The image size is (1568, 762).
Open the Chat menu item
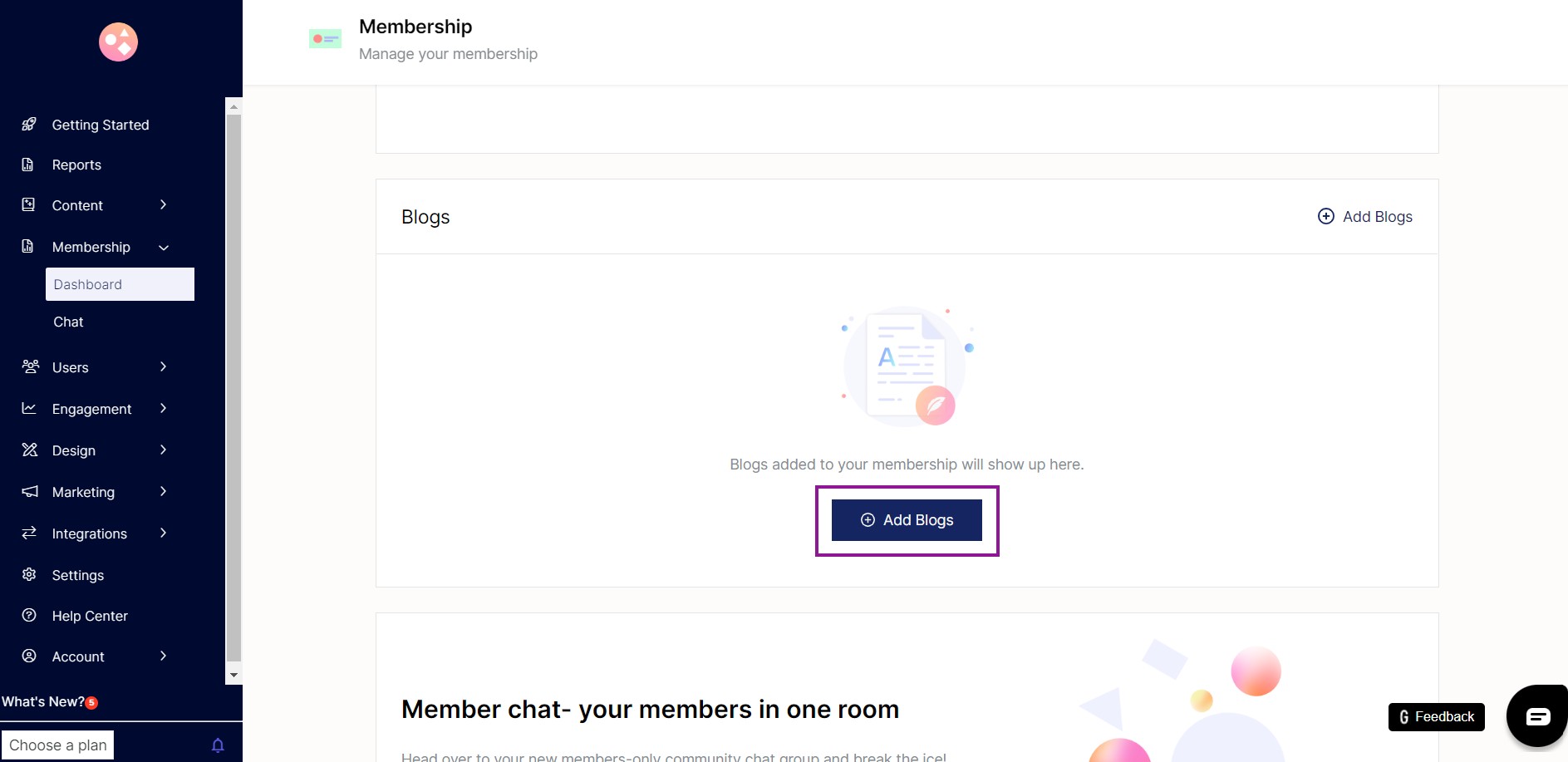(x=68, y=322)
